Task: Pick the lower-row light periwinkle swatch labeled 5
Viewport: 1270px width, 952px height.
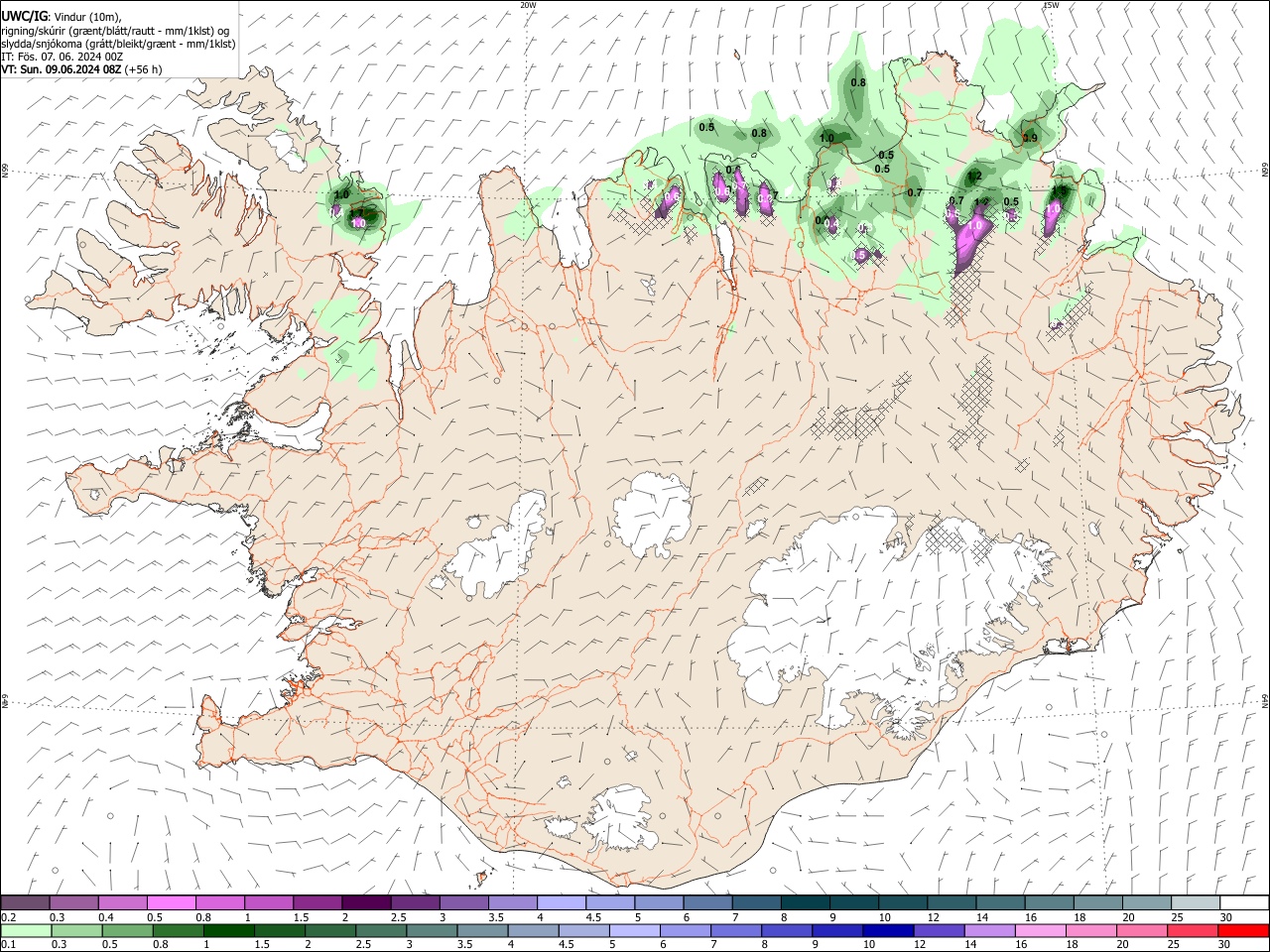Action: [635, 931]
